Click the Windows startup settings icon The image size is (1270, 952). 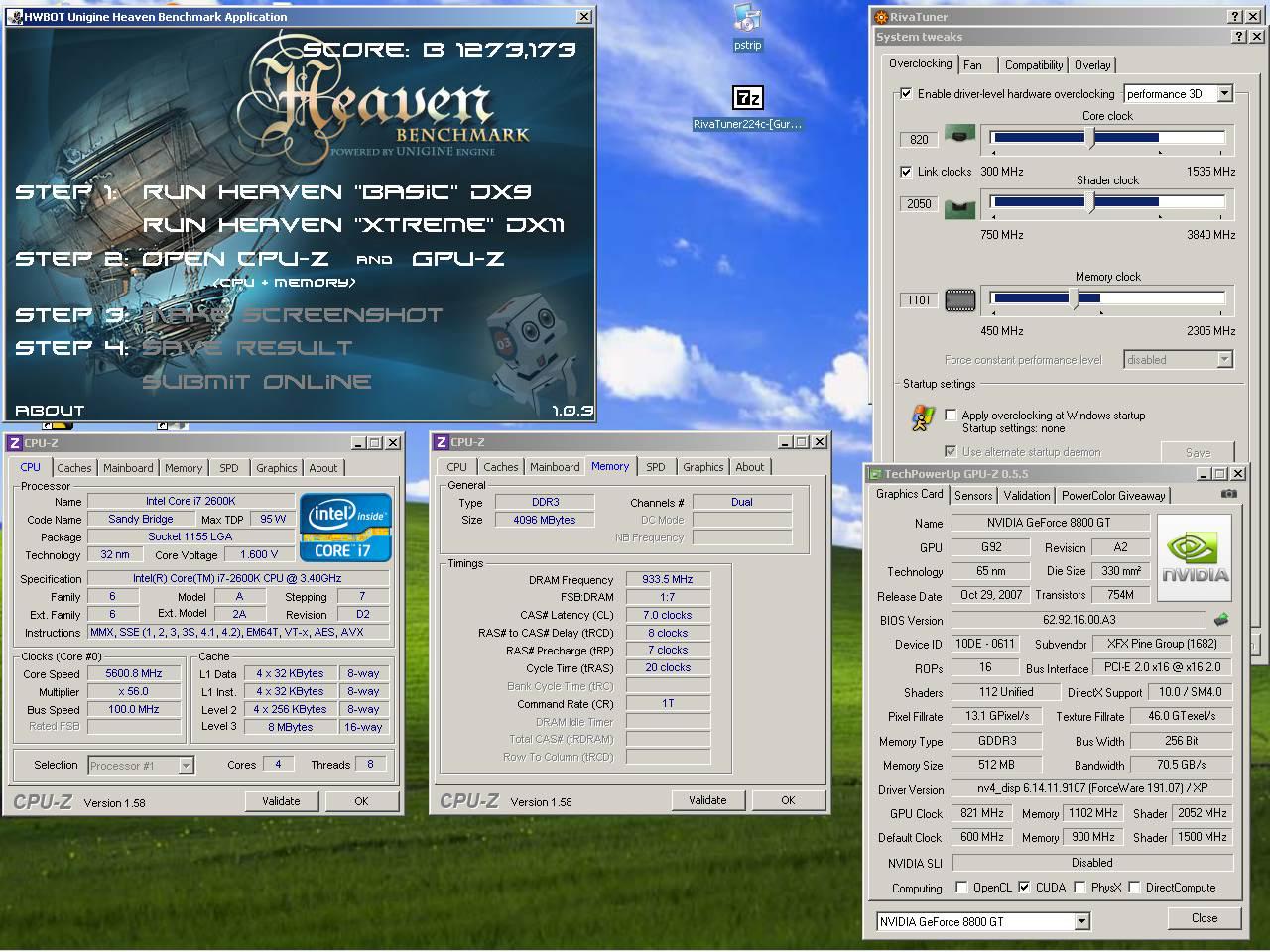click(x=923, y=418)
